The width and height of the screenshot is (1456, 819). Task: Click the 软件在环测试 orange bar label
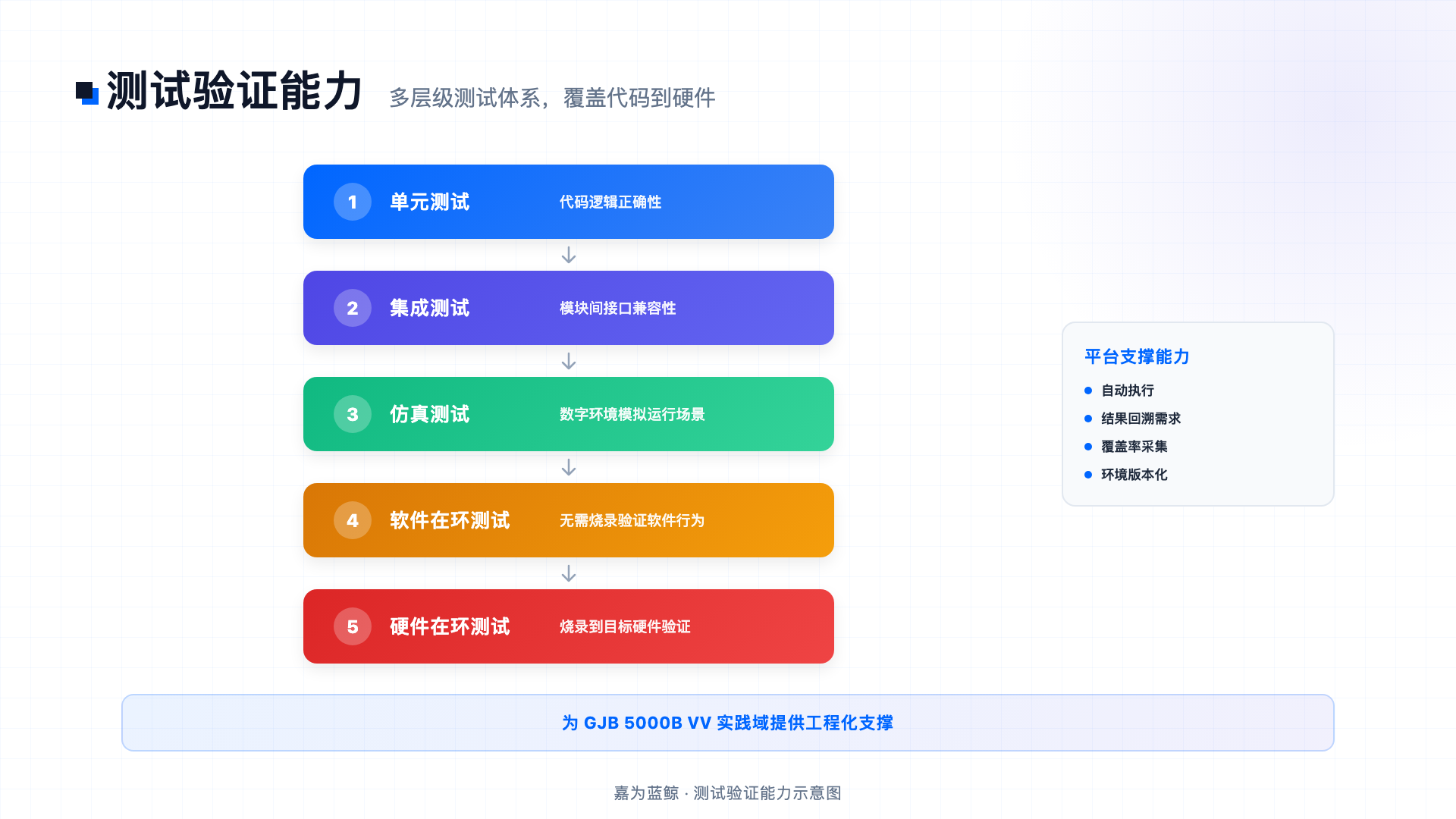(450, 520)
